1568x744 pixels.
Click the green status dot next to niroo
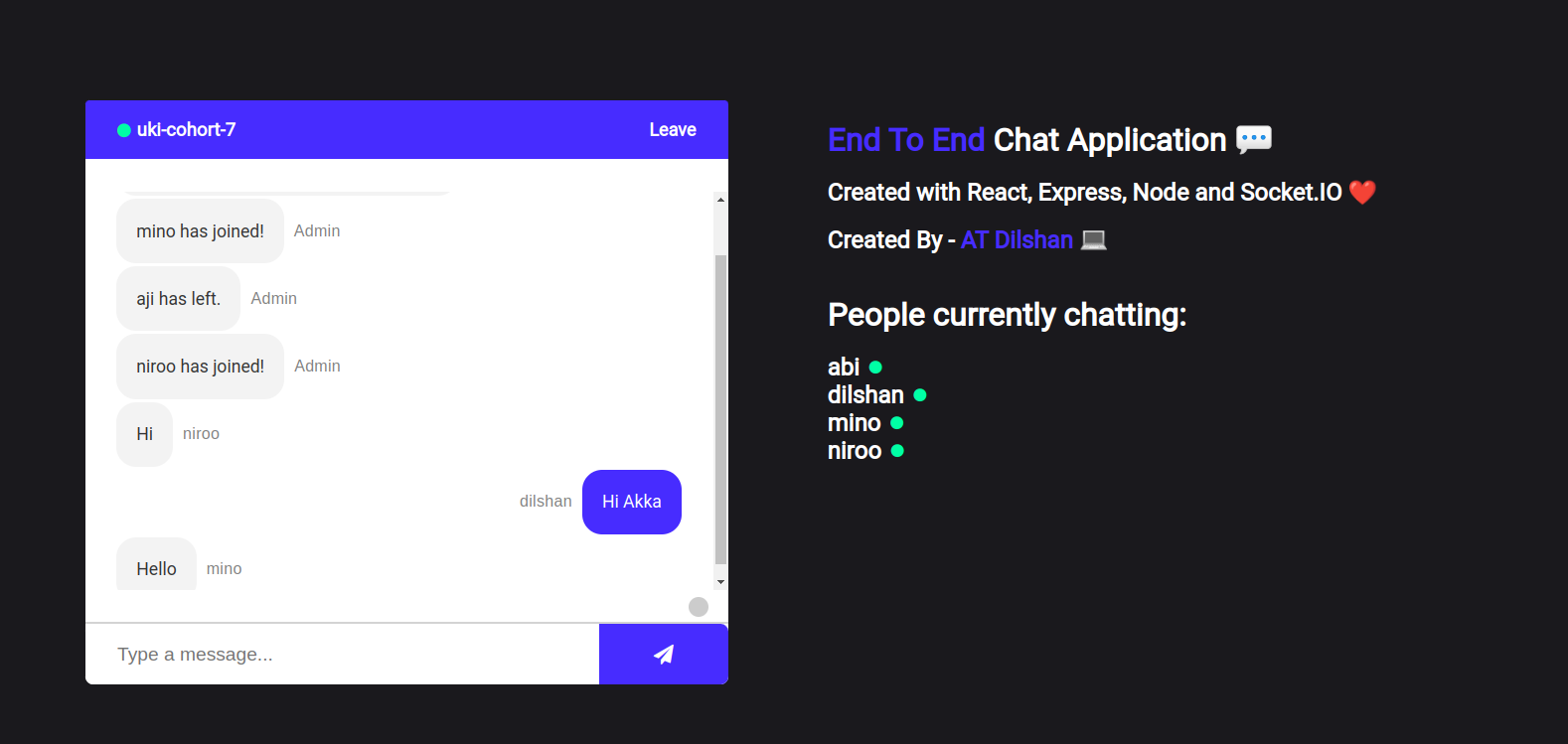(898, 451)
